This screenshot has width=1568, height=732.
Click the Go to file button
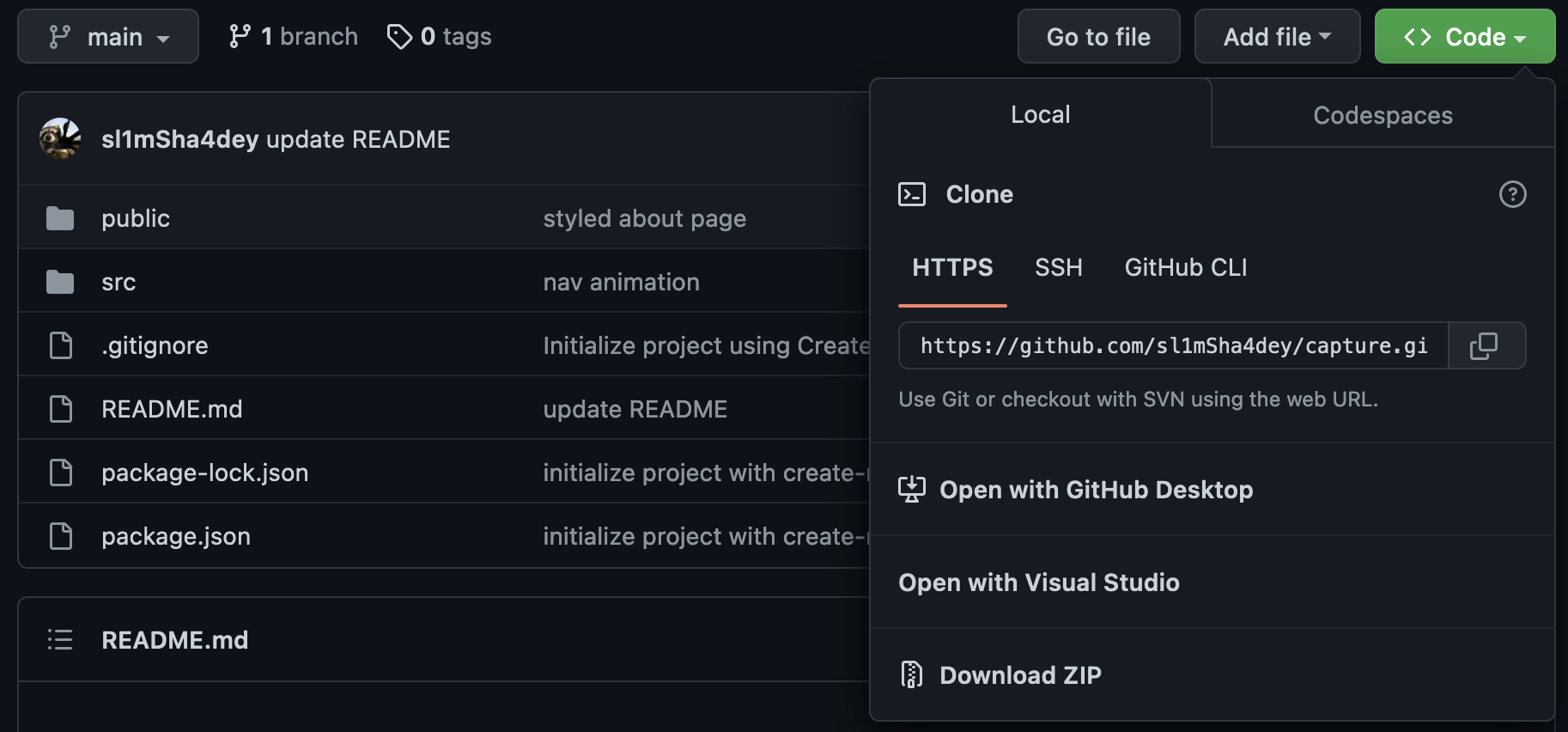[1098, 36]
